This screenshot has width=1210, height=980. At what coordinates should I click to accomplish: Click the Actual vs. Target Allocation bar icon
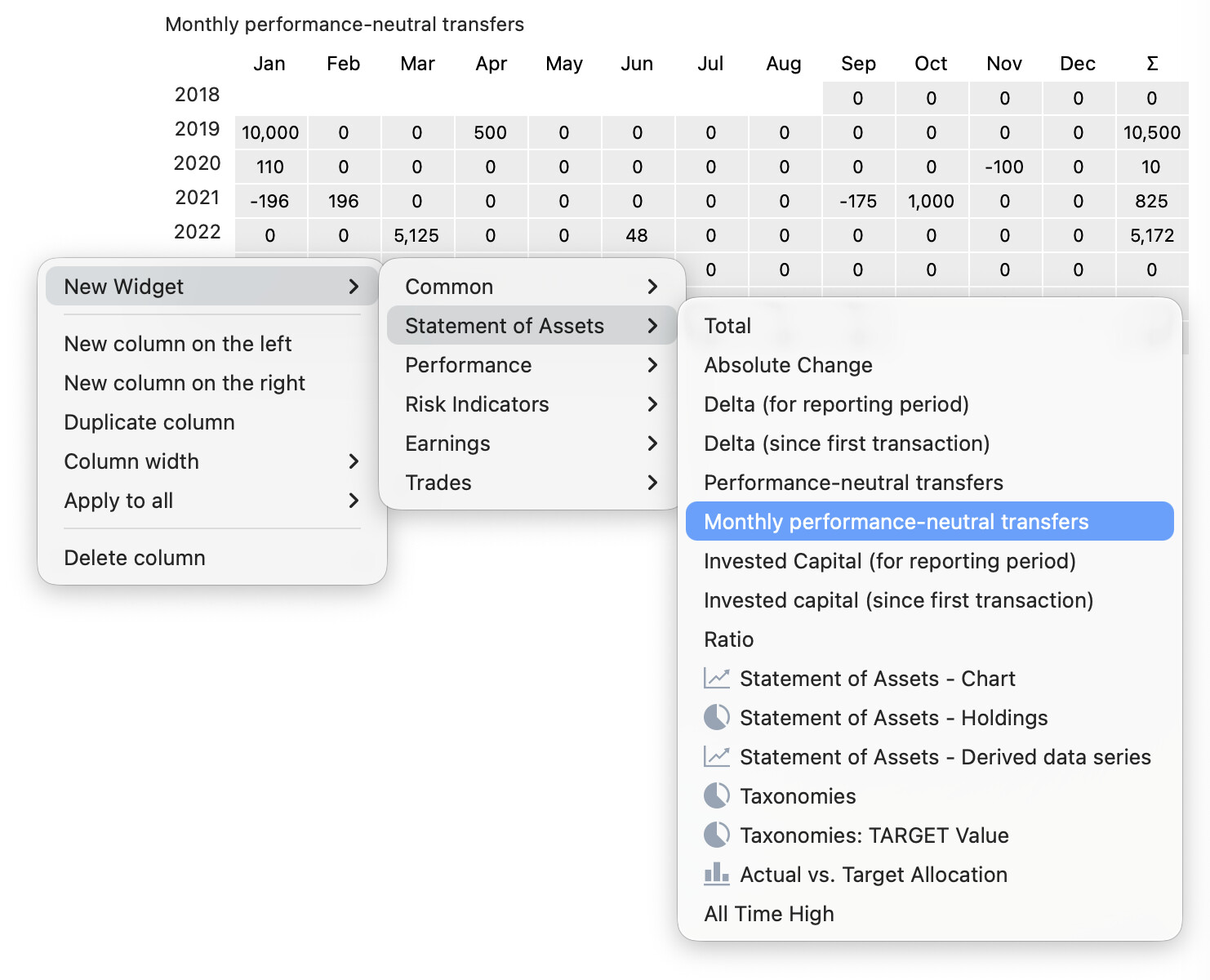pos(716,875)
